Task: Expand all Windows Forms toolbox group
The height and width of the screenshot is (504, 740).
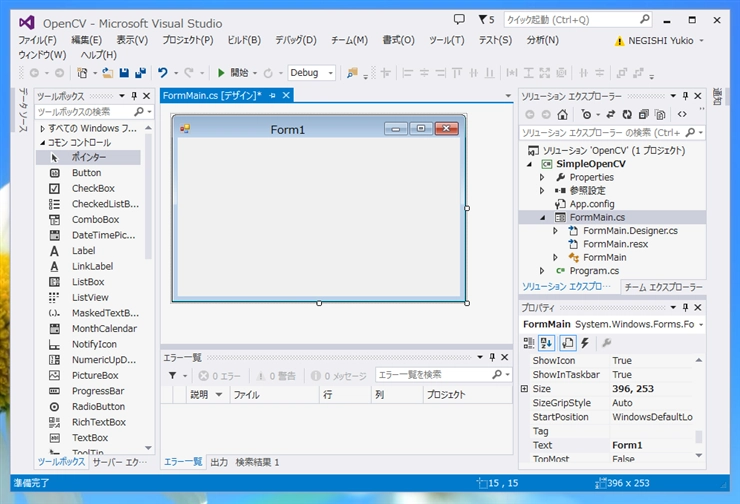Action: click(42, 128)
